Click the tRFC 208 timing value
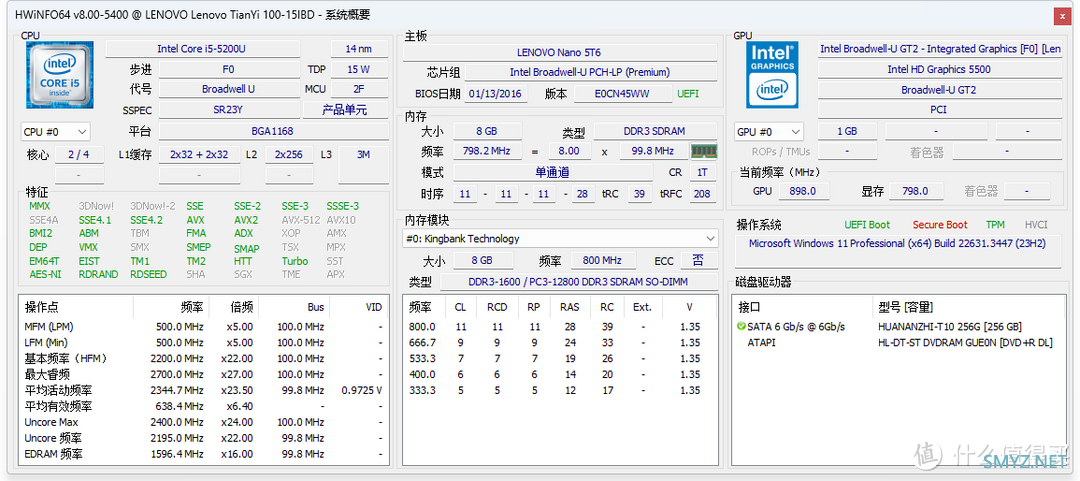The height and width of the screenshot is (481, 1080). click(702, 194)
